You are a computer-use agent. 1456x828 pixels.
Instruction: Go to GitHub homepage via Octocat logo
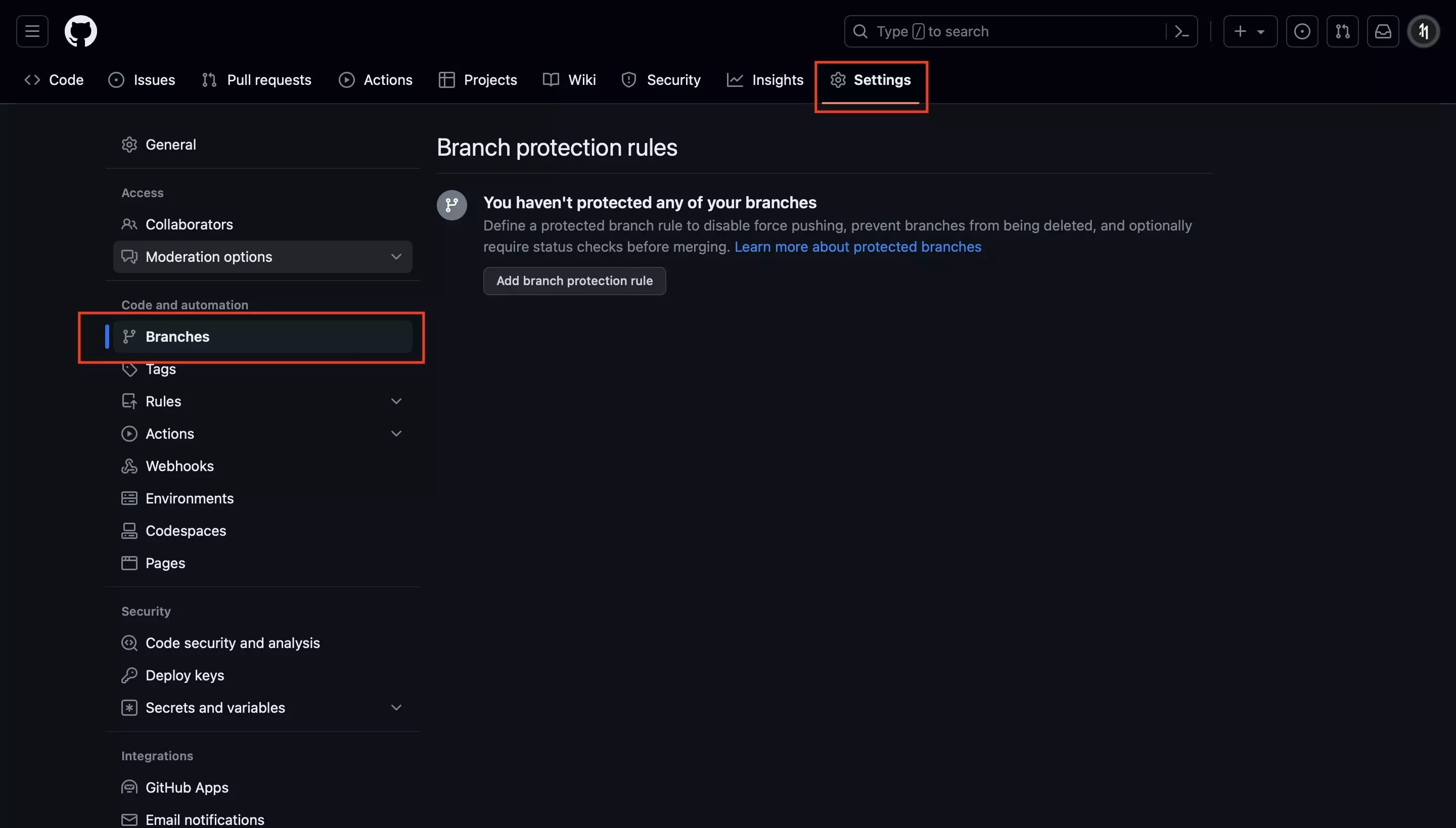click(81, 31)
